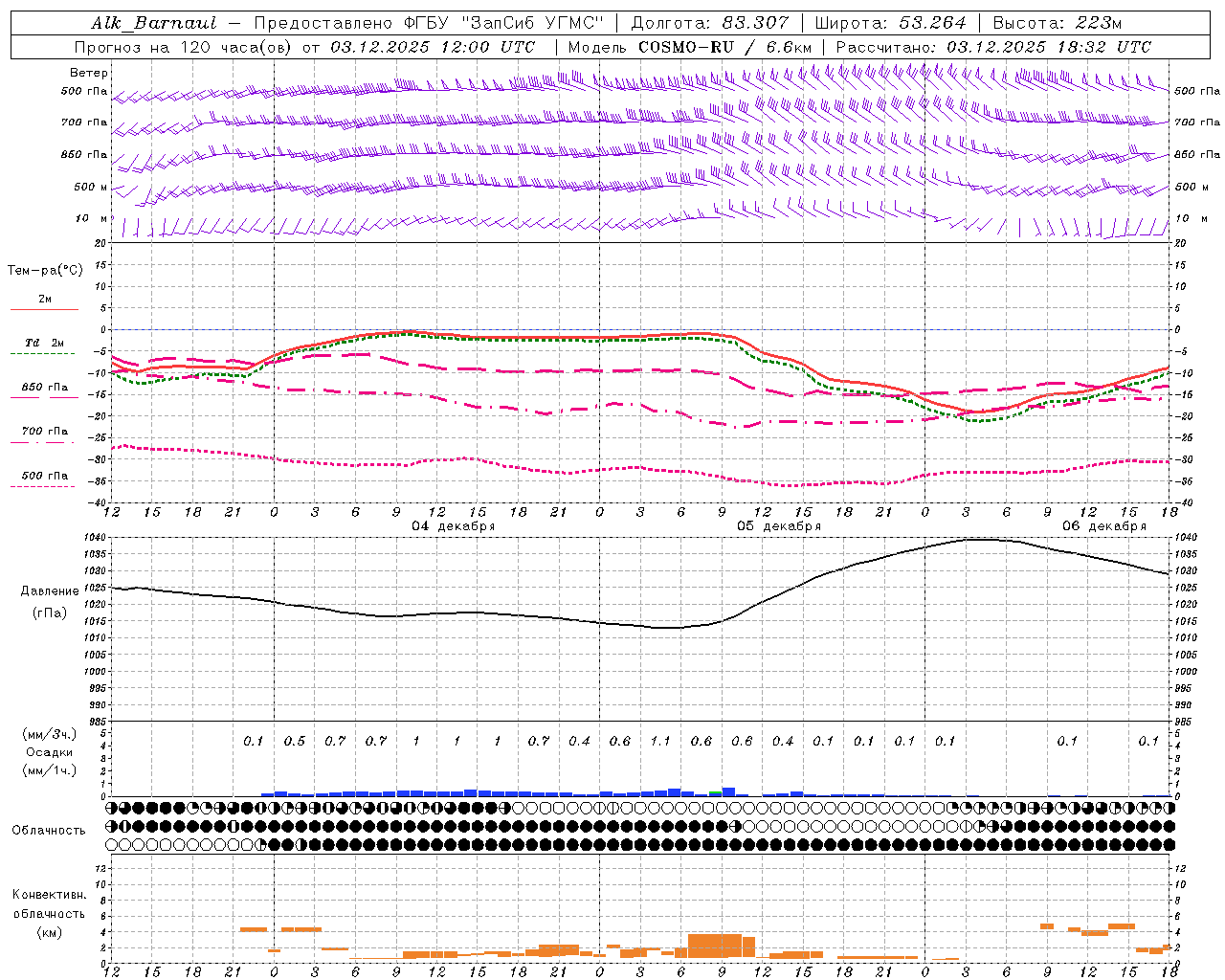Select the Высота: 223м header entry
1225x980 pixels.
point(1057,23)
